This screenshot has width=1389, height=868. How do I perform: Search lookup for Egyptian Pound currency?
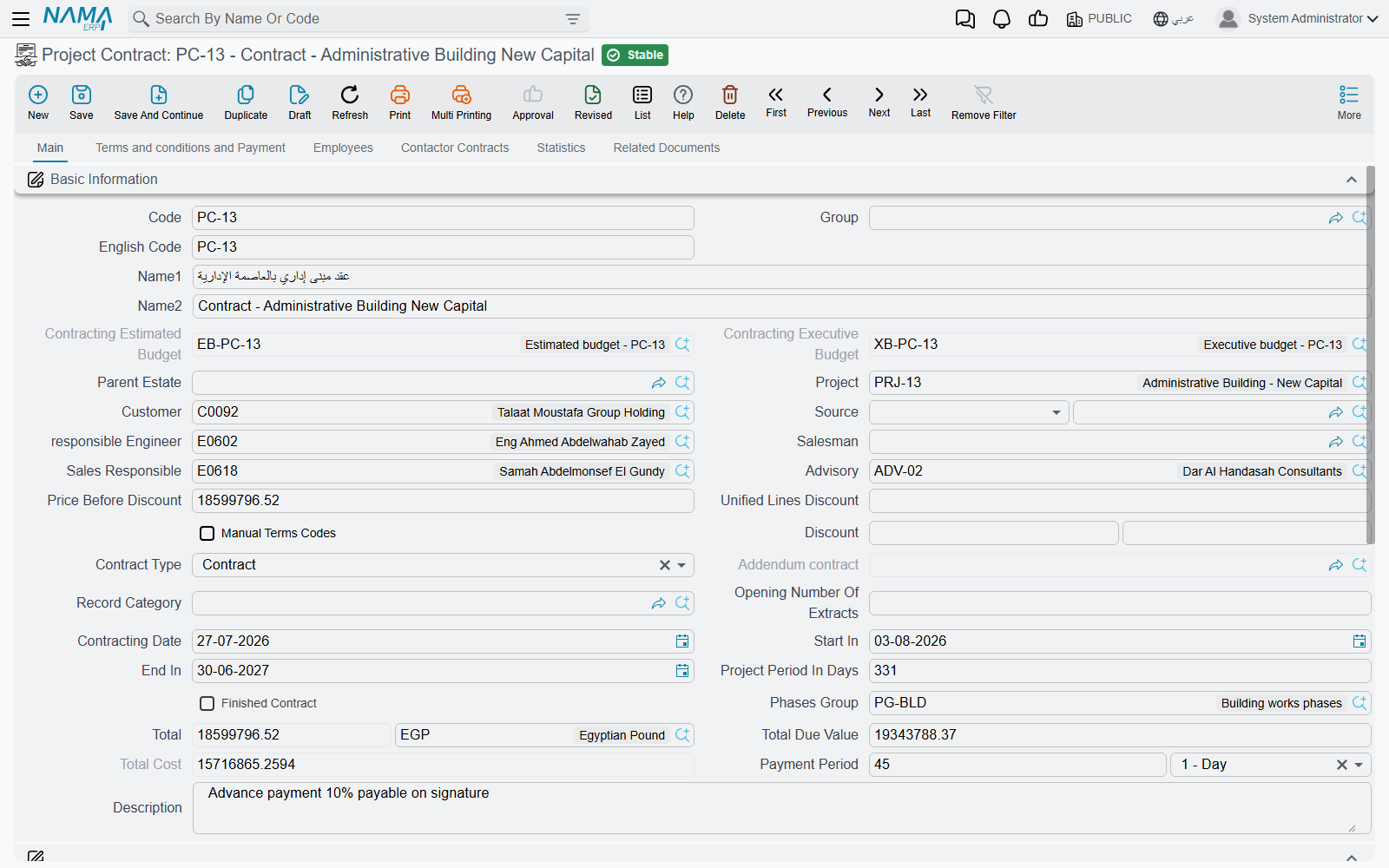[682, 735]
